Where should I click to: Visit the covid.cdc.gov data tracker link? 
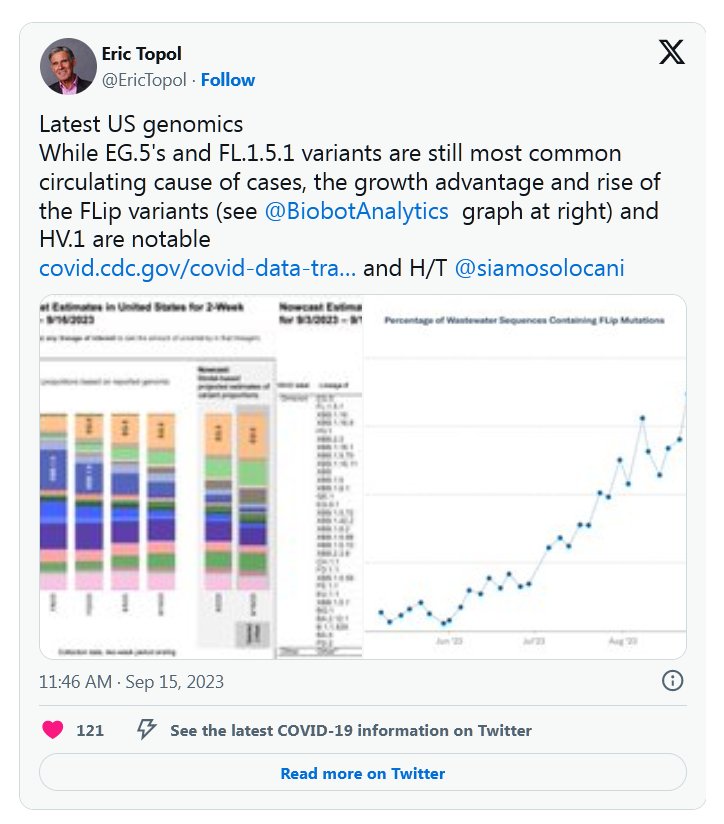coord(197,268)
